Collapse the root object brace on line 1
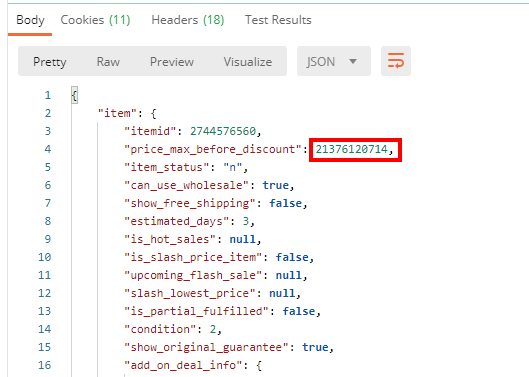Screen dimensions: 529x377 pyautogui.click(x=75, y=96)
